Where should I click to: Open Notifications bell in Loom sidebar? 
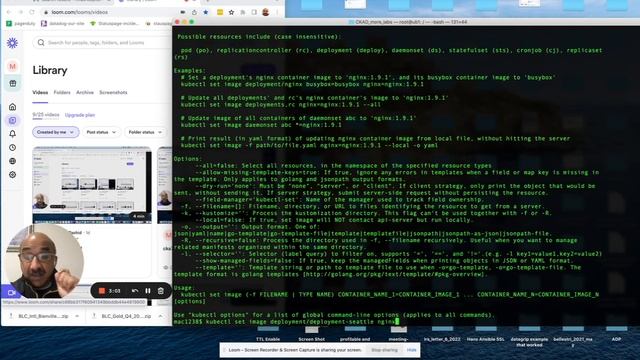tap(13, 134)
